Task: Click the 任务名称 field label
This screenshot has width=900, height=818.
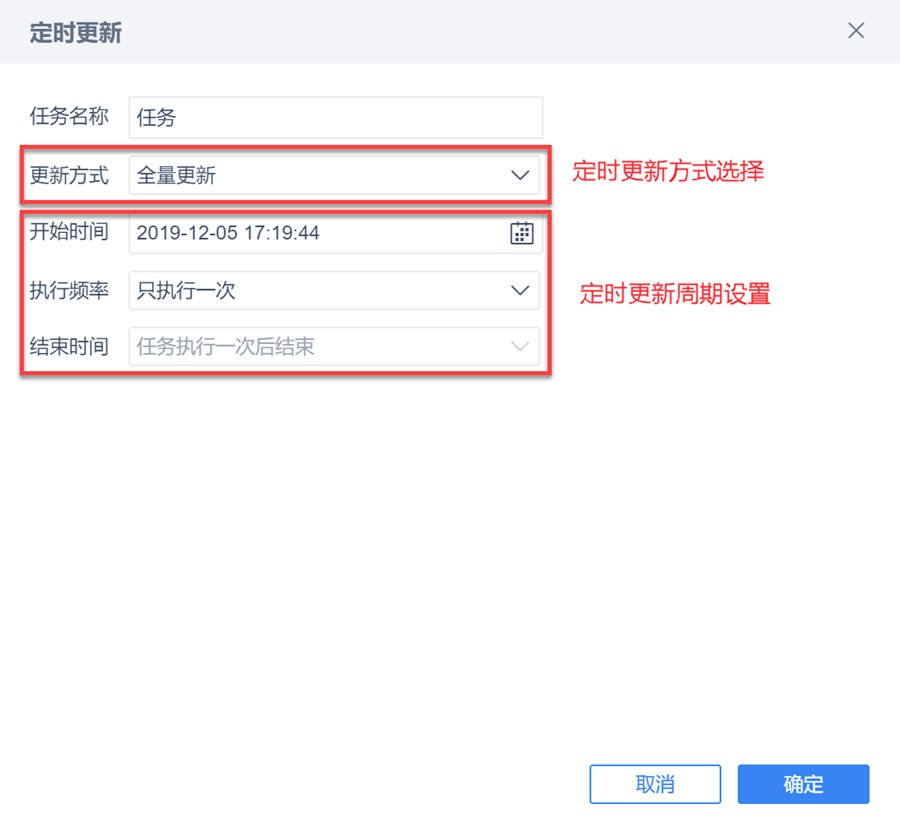Action: click(x=69, y=117)
